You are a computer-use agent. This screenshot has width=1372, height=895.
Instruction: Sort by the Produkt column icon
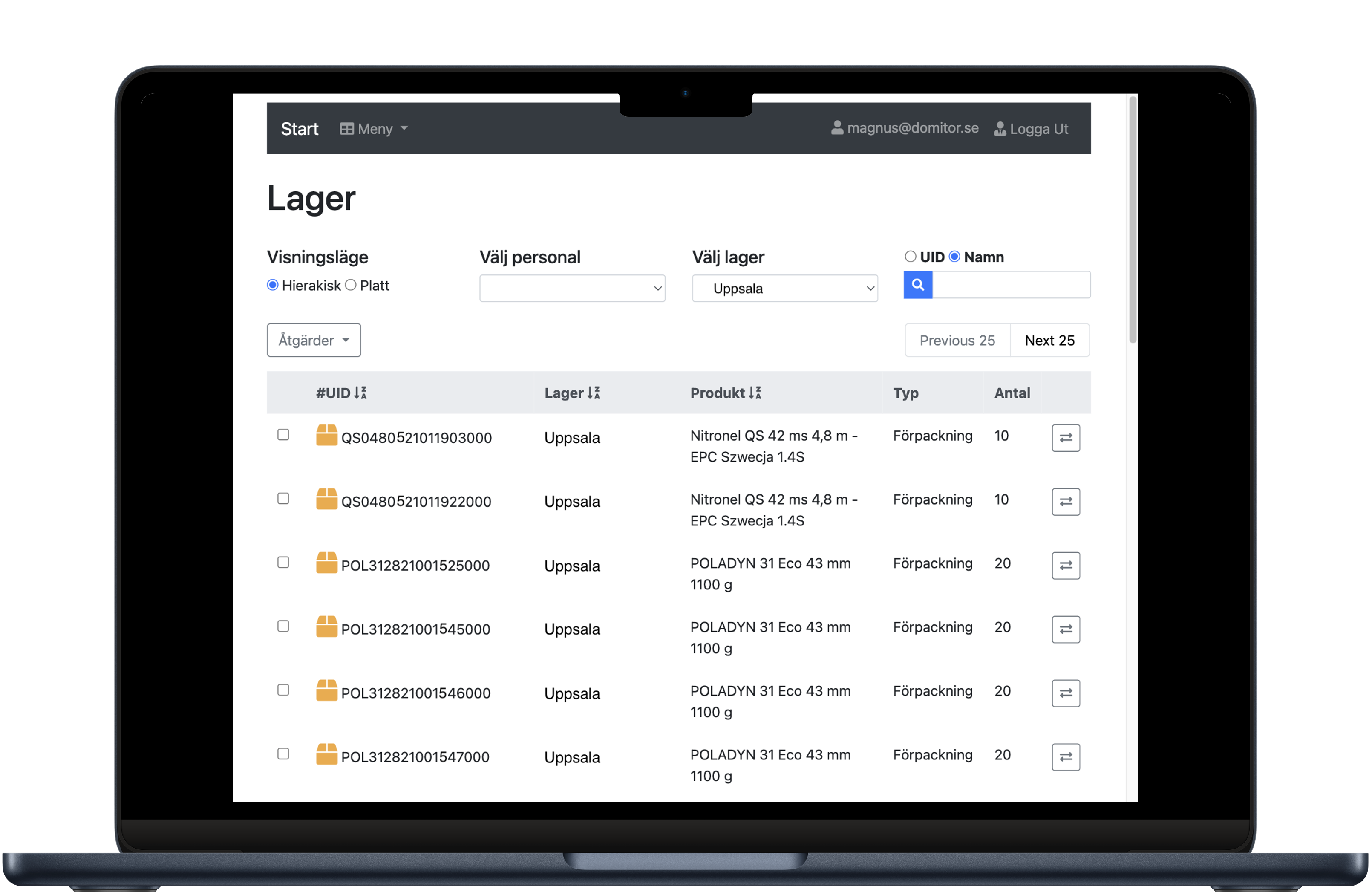755,393
